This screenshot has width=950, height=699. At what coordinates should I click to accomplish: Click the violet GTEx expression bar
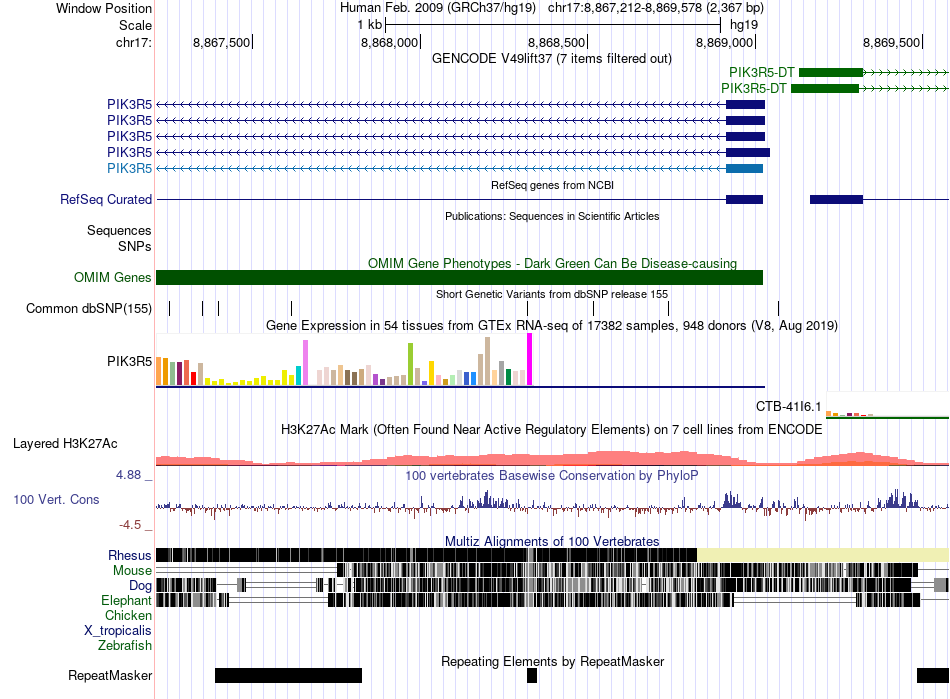[x=305, y=363]
